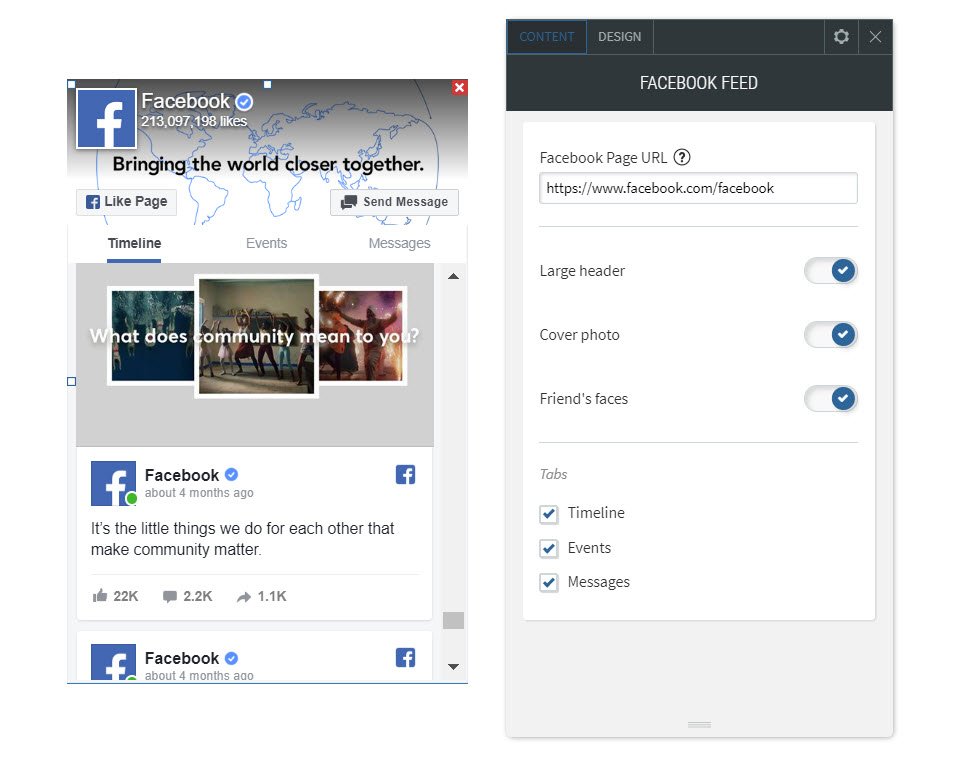Click the scrollbar down arrow in the feed
The height and width of the screenshot is (782, 972).
[x=453, y=666]
